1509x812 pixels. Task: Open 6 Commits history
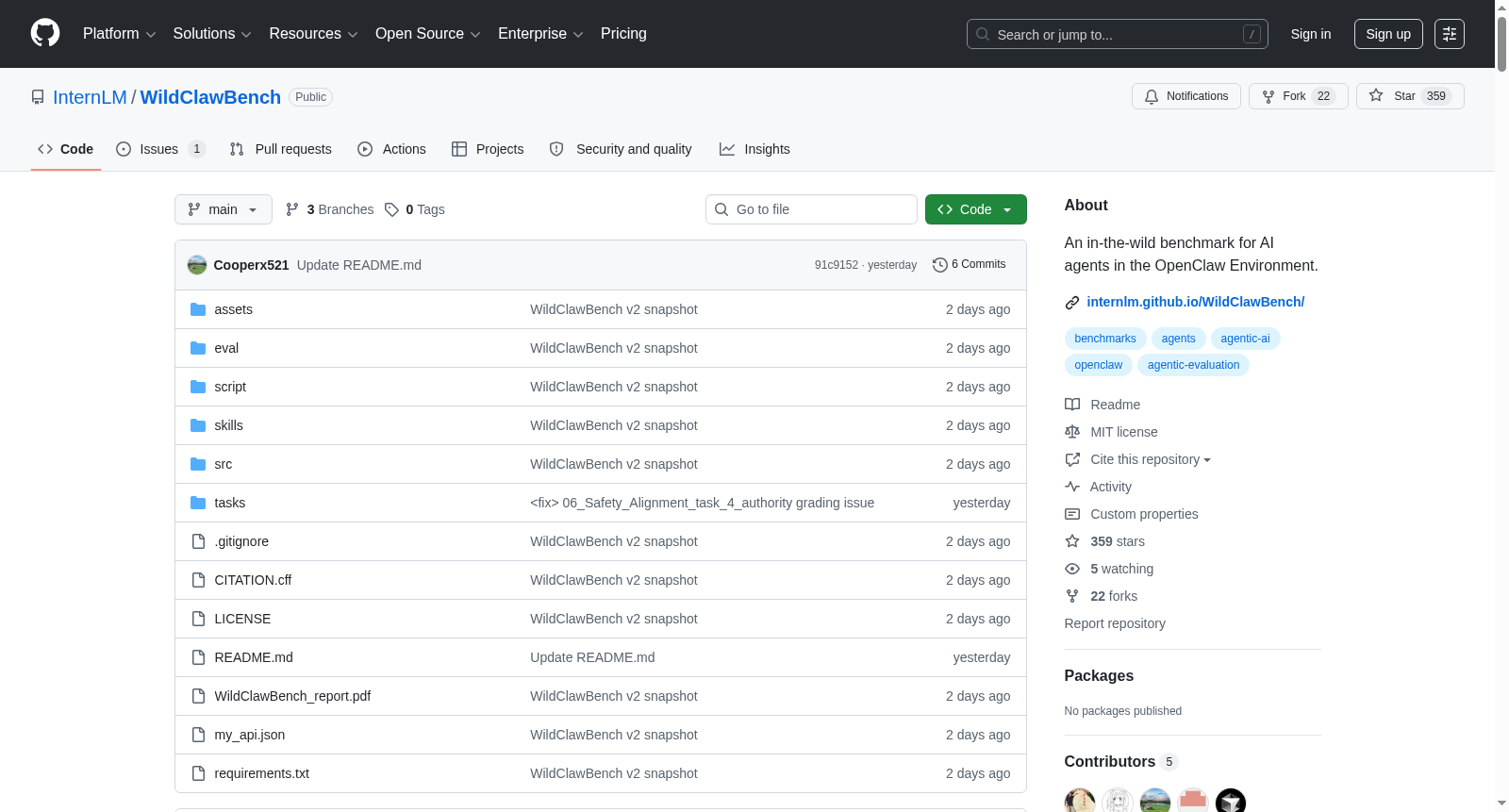coord(969,265)
